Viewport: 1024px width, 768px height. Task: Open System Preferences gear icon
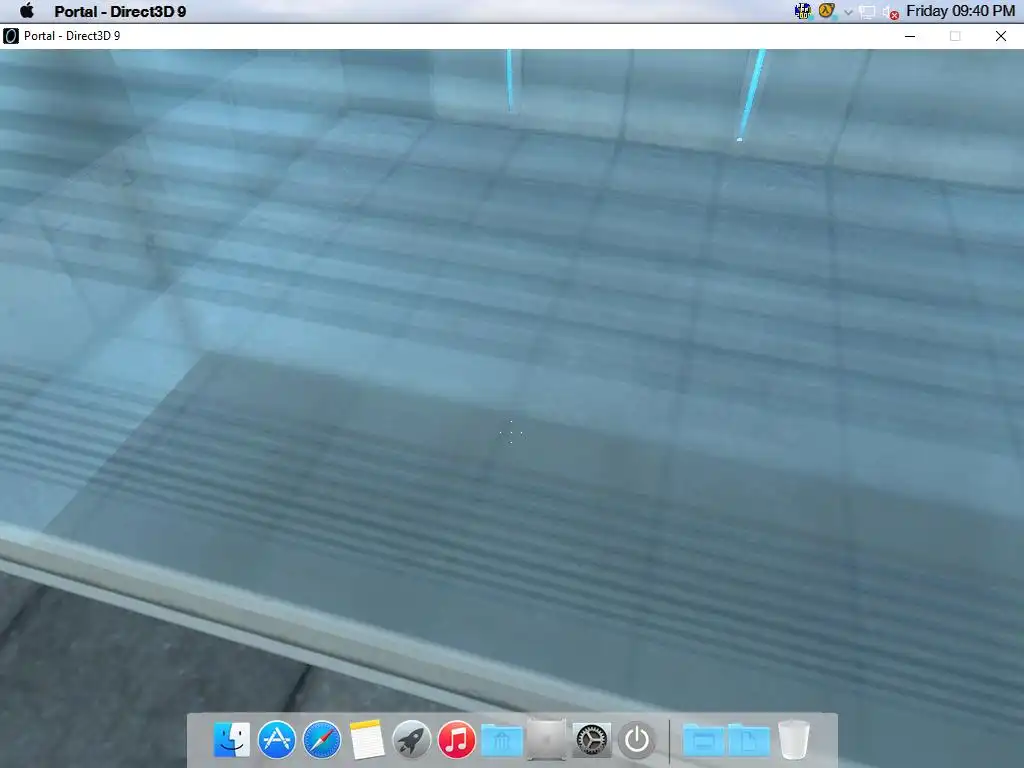click(592, 740)
